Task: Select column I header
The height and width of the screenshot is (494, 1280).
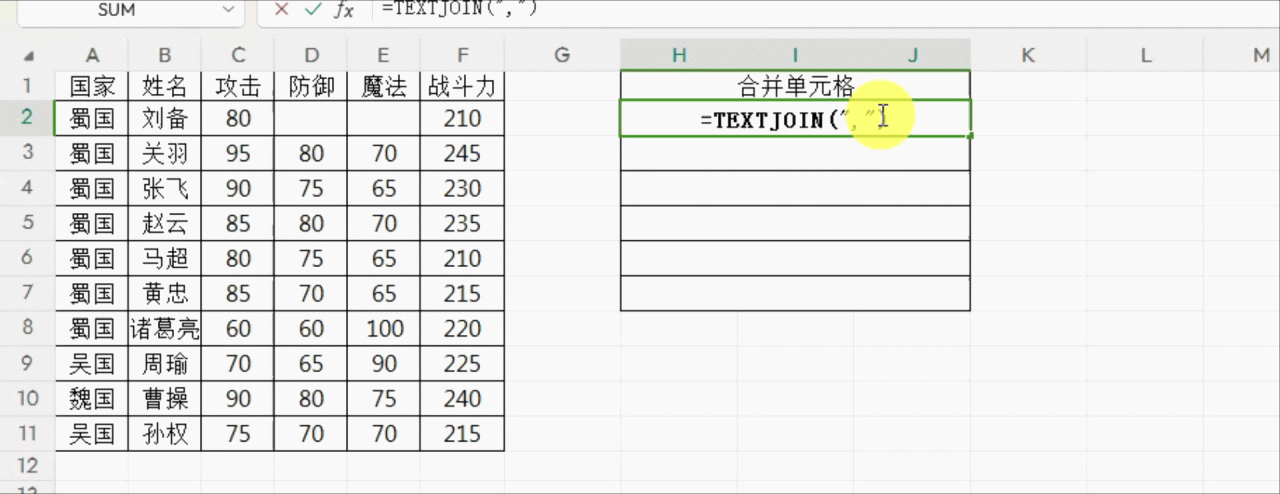Action: tap(796, 55)
